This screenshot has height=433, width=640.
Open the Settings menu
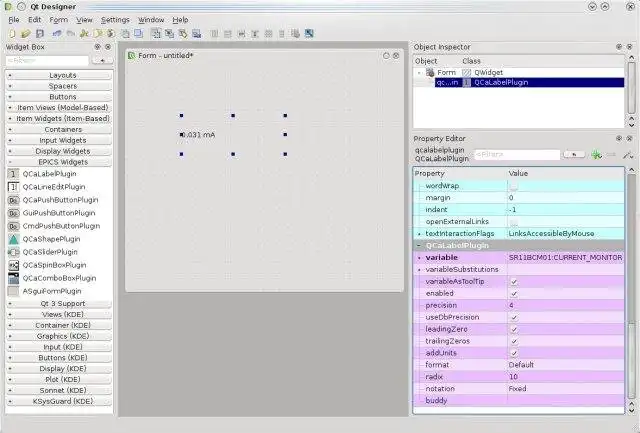point(115,20)
